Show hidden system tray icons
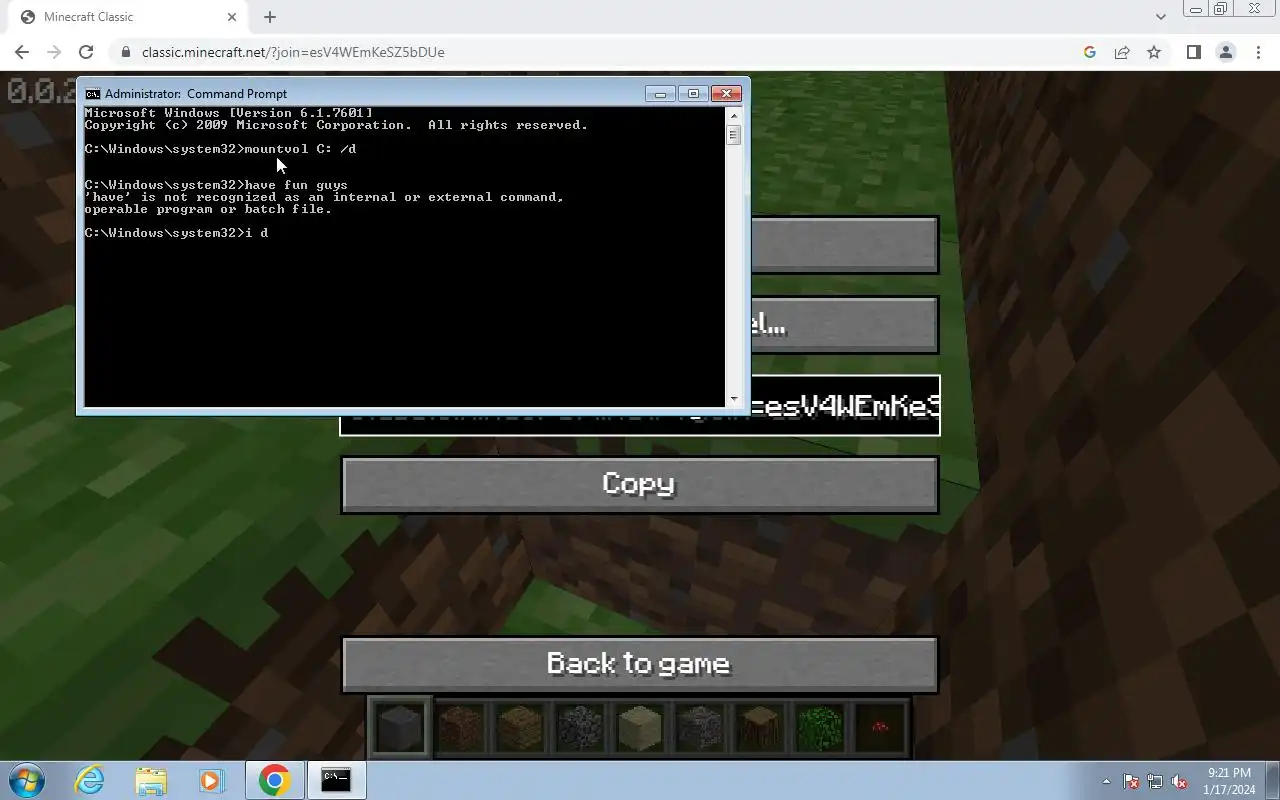 (1106, 781)
